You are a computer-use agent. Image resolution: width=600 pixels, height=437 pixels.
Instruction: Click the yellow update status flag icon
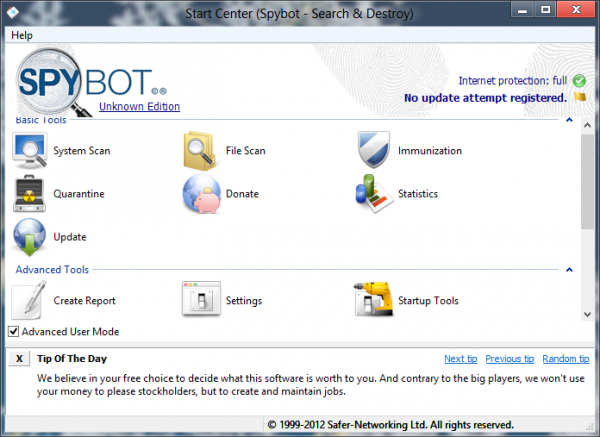pos(580,97)
